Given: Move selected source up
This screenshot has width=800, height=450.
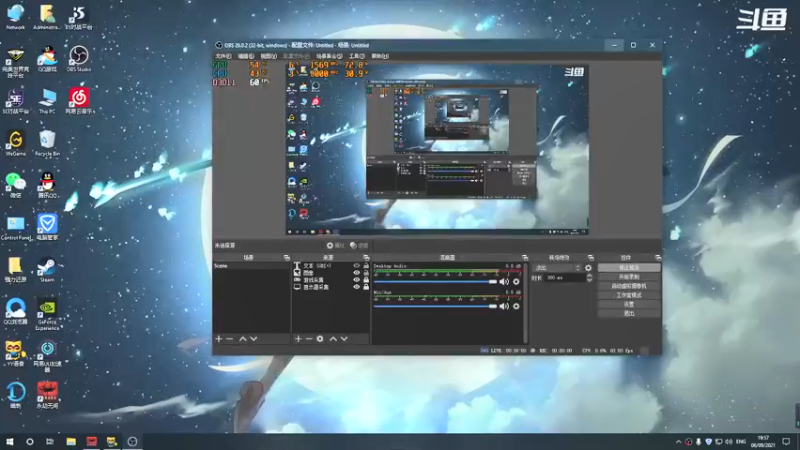Looking at the screenshot, I should [x=333, y=339].
